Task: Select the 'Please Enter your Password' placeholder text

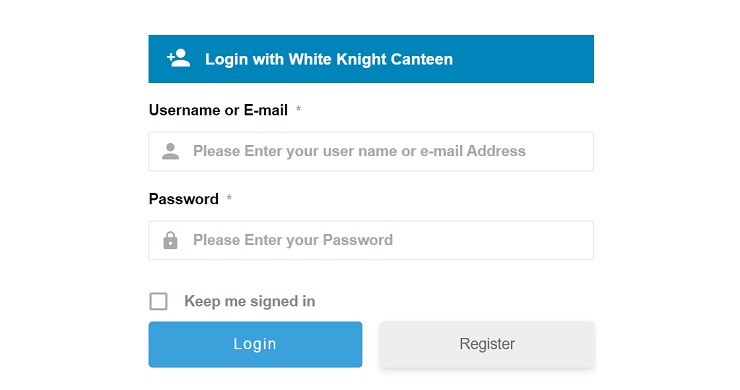Action: pos(293,240)
